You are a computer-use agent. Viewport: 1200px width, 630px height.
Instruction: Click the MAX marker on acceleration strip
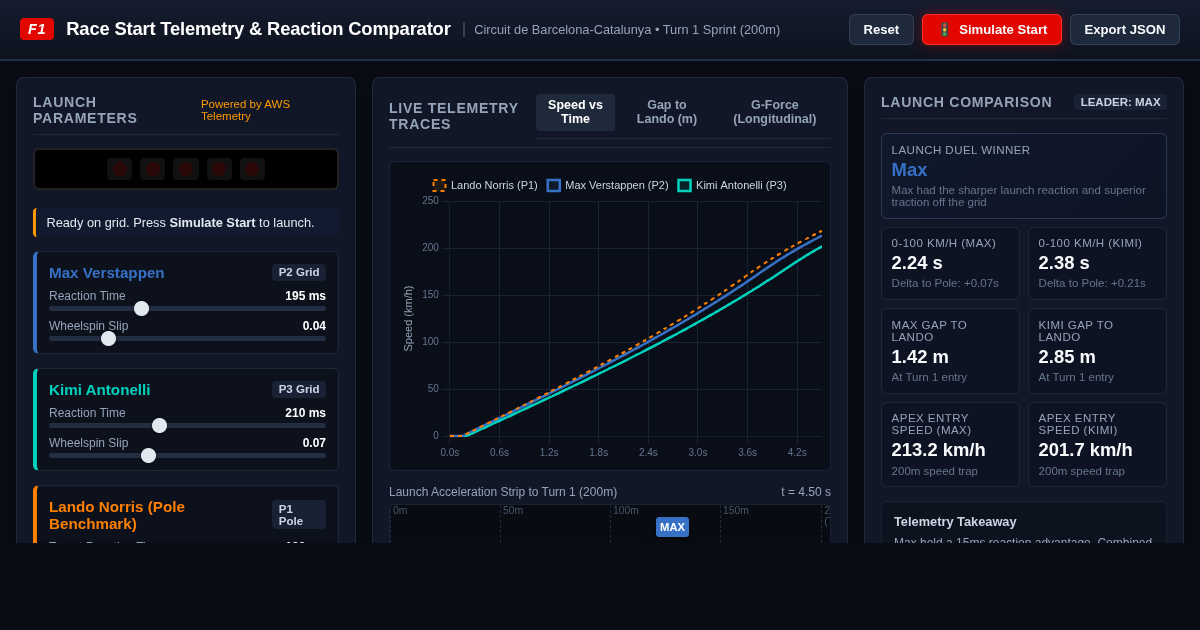672,527
